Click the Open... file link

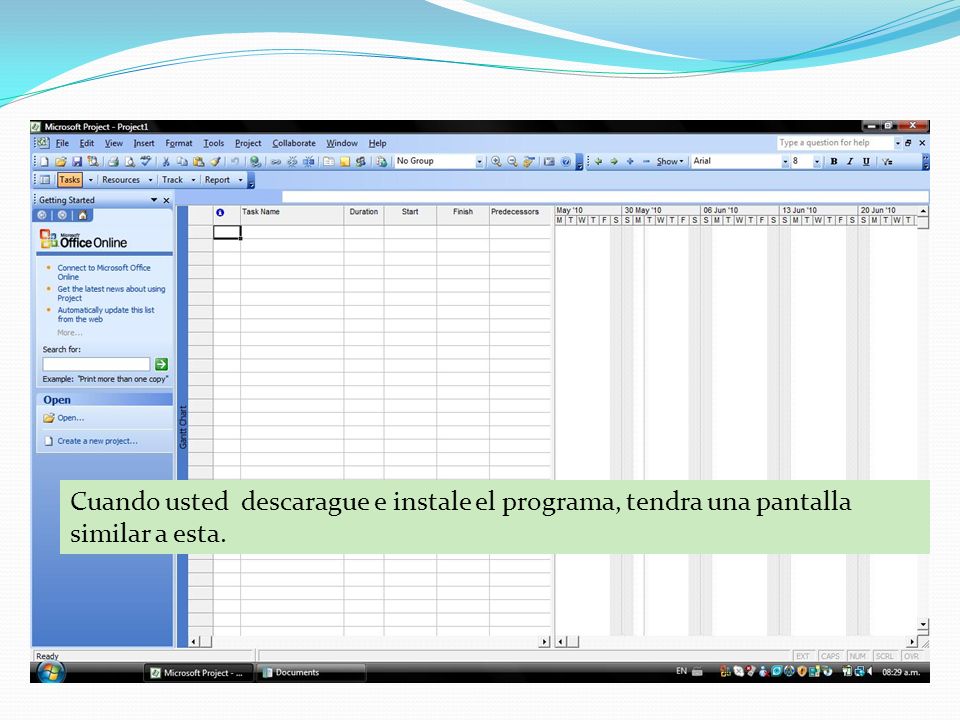[x=70, y=418]
